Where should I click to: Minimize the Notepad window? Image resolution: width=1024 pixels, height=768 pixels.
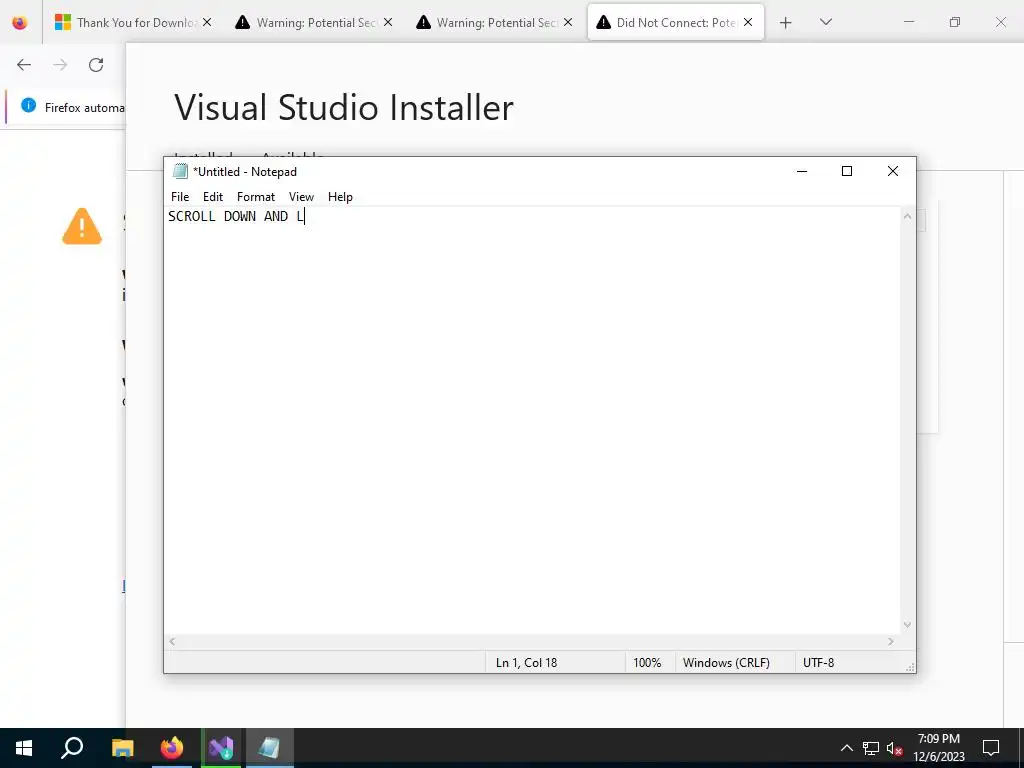click(x=802, y=171)
